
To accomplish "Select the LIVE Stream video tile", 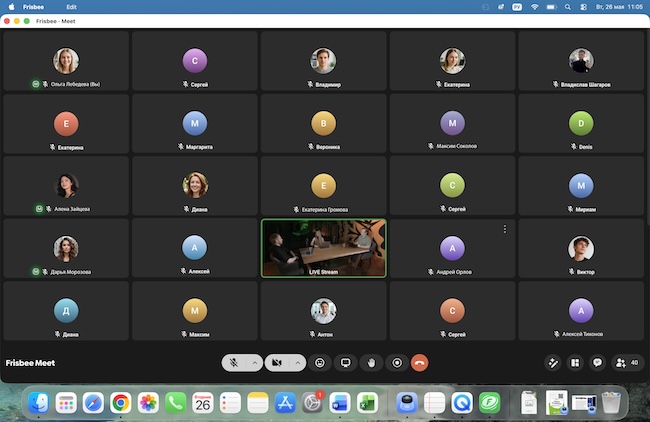I will (323, 248).
